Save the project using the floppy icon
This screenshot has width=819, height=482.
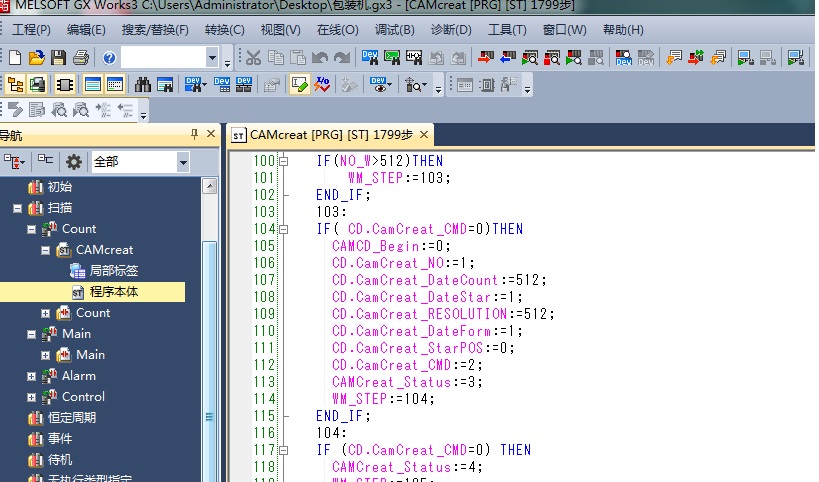click(x=58, y=58)
